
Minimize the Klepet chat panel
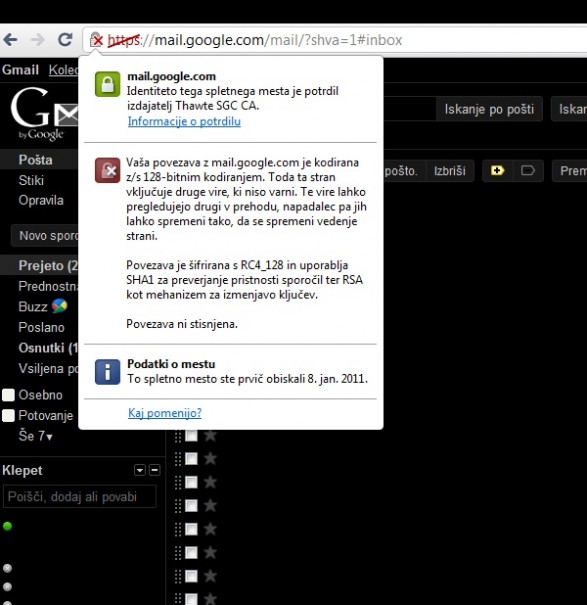tap(154, 470)
